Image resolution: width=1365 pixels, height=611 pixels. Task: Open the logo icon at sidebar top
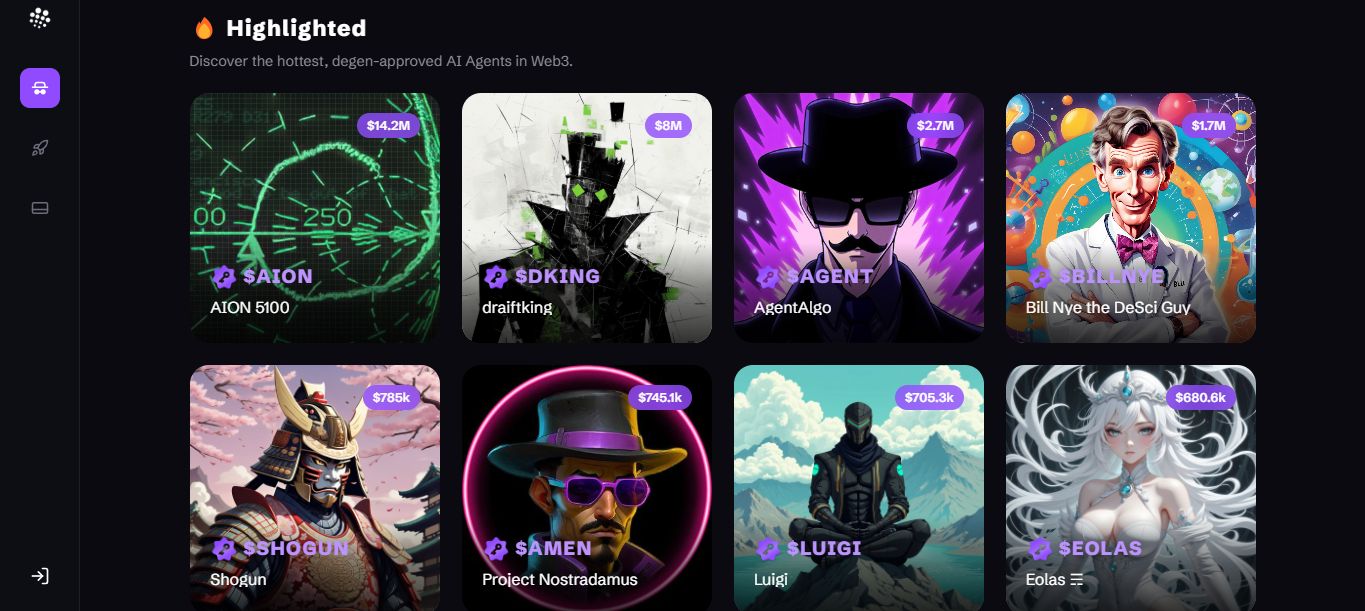(x=40, y=18)
